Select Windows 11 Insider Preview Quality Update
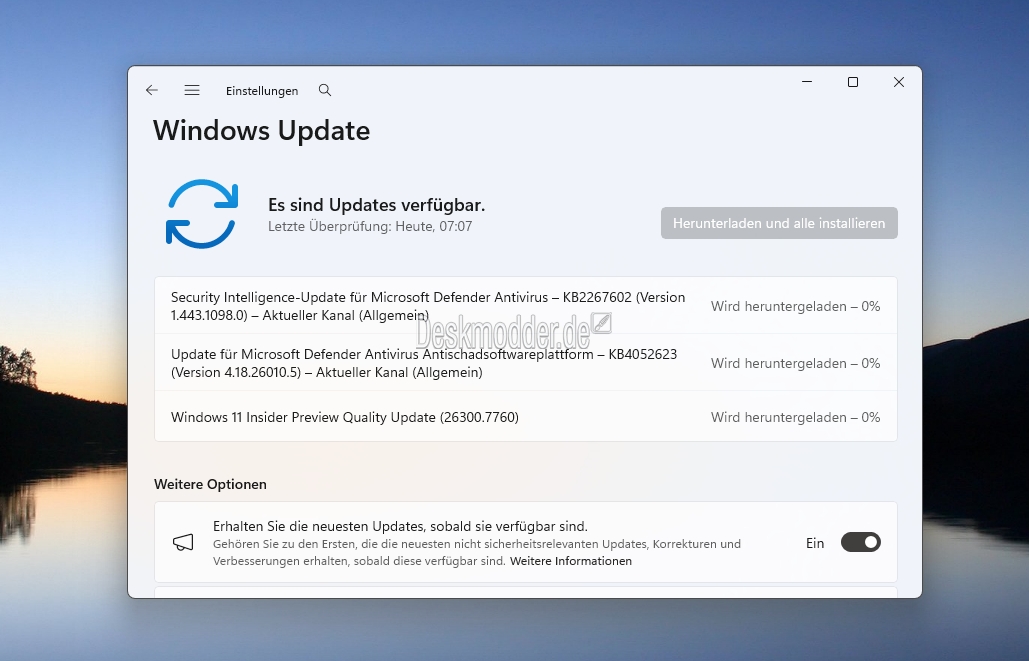The width and height of the screenshot is (1029, 661). pos(345,417)
